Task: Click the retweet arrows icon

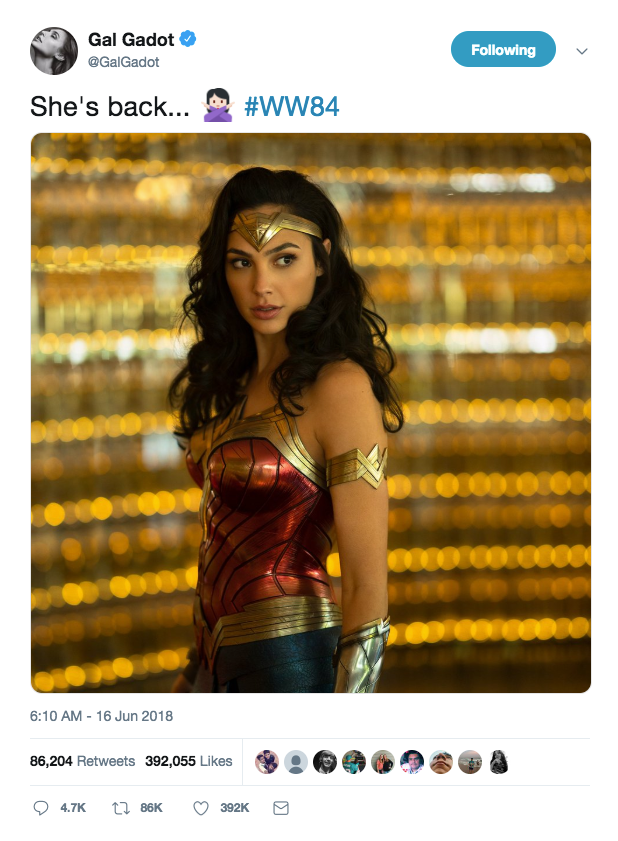Action: coord(121,808)
